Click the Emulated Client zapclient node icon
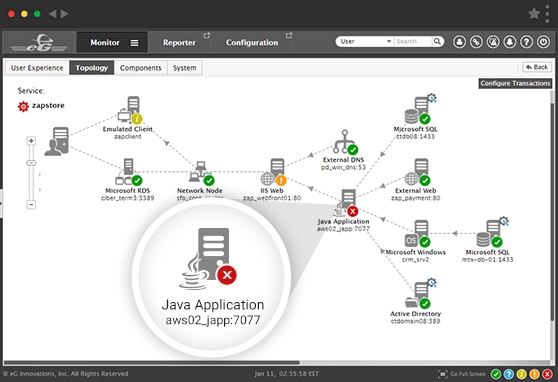The image size is (558, 382). click(x=130, y=110)
